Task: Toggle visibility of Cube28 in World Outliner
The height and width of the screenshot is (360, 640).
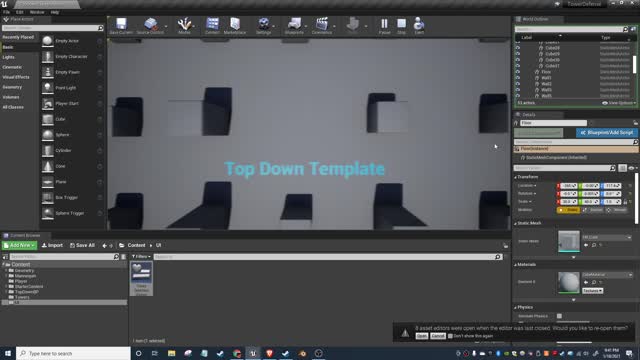Action: coord(518,48)
